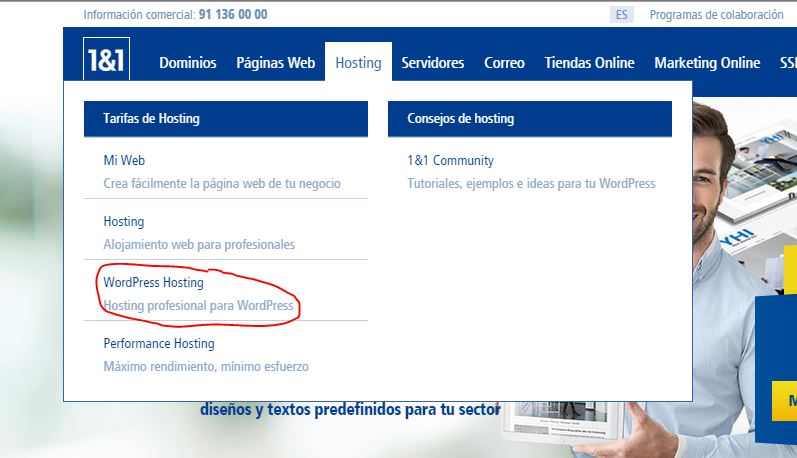Open the Dominios menu
Screen dimensions: 797x458
click(x=187, y=63)
